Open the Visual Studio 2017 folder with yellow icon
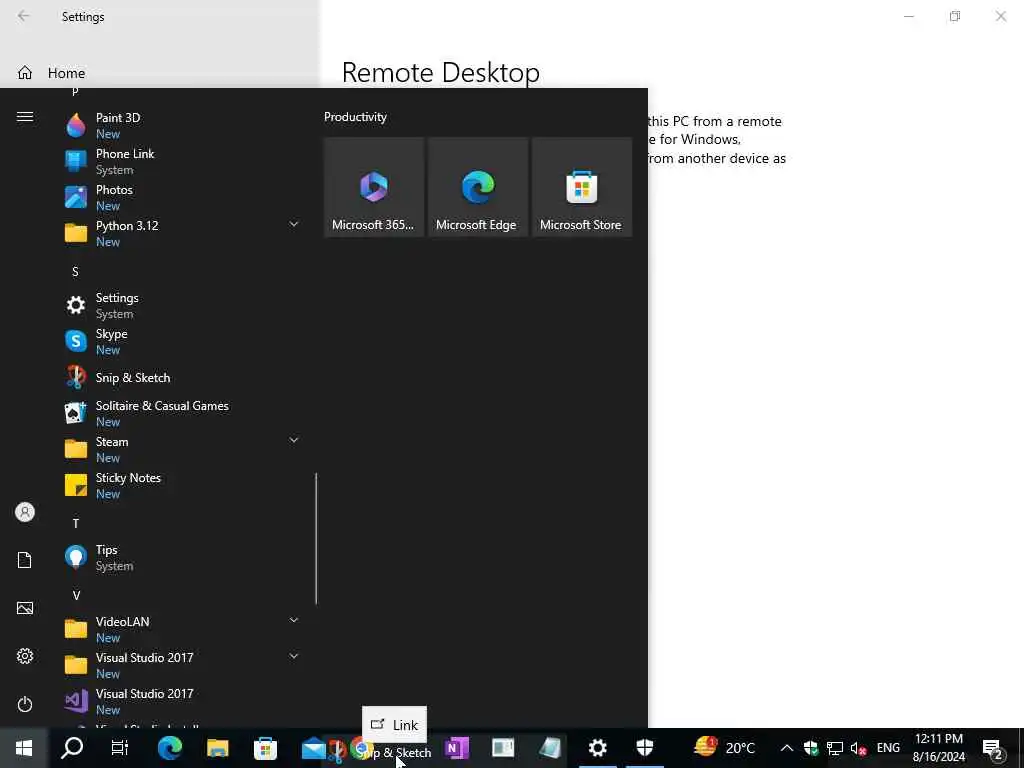Screen dimensions: 1024x768 tap(181, 665)
